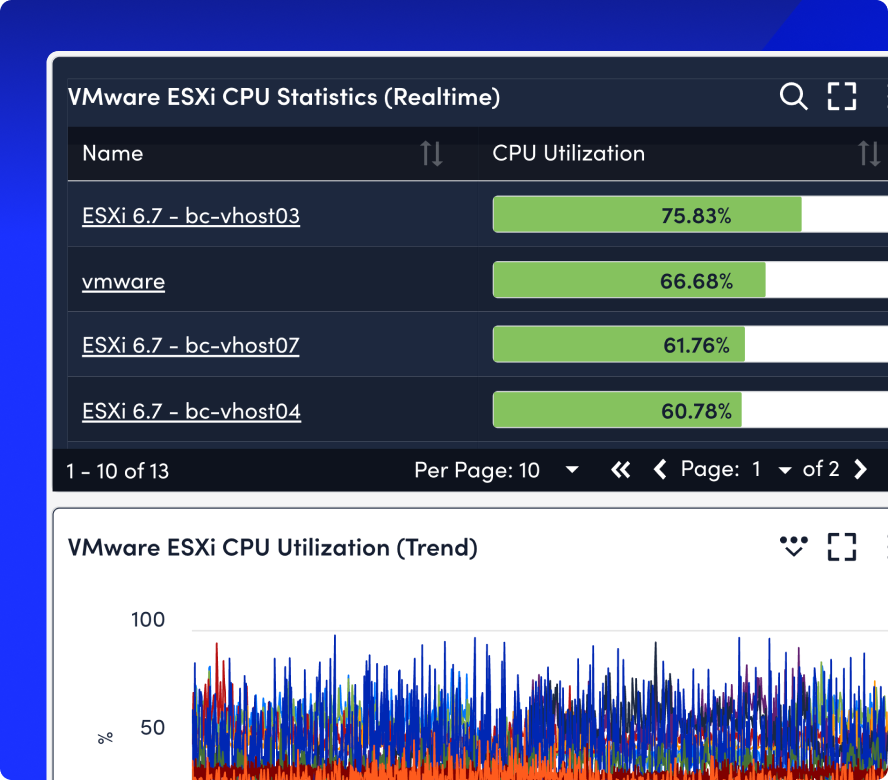Open the vmware host link

point(123,282)
